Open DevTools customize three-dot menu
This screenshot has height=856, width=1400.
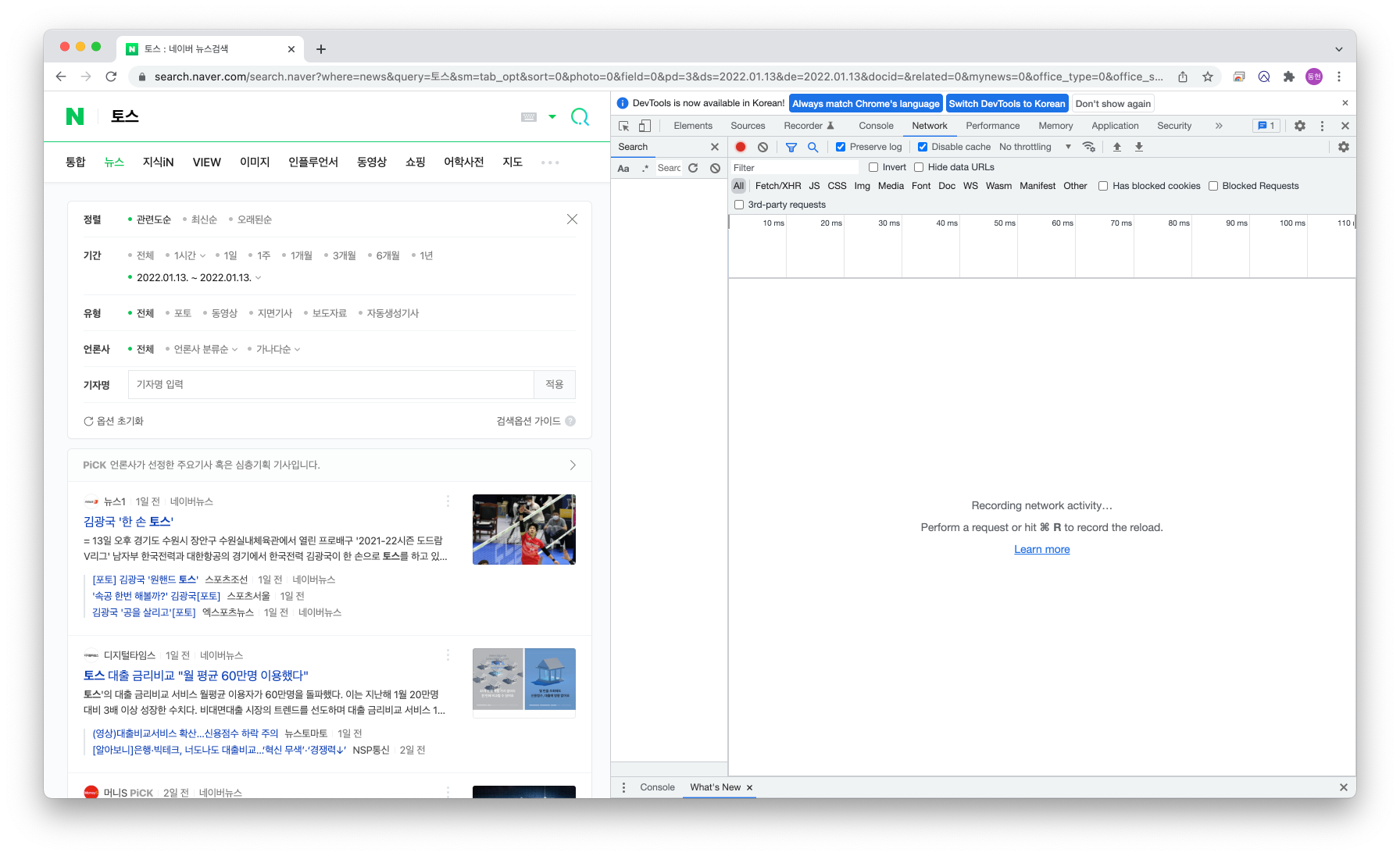coord(1322,126)
